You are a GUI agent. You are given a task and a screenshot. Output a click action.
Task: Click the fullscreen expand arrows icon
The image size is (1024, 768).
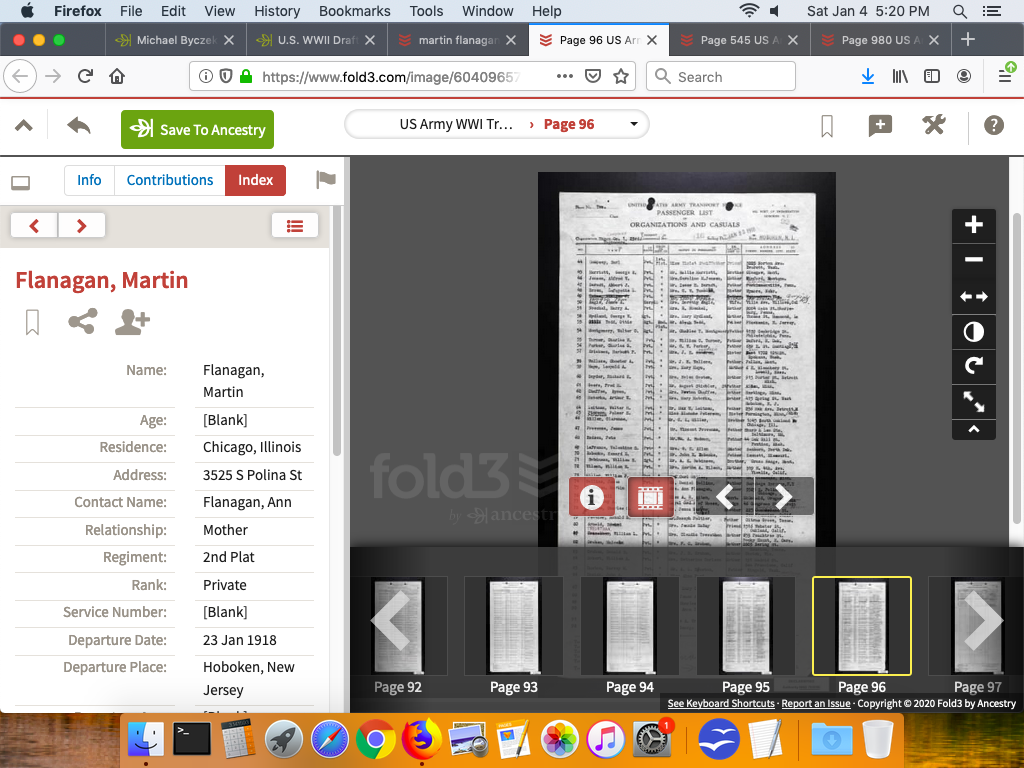point(973,401)
